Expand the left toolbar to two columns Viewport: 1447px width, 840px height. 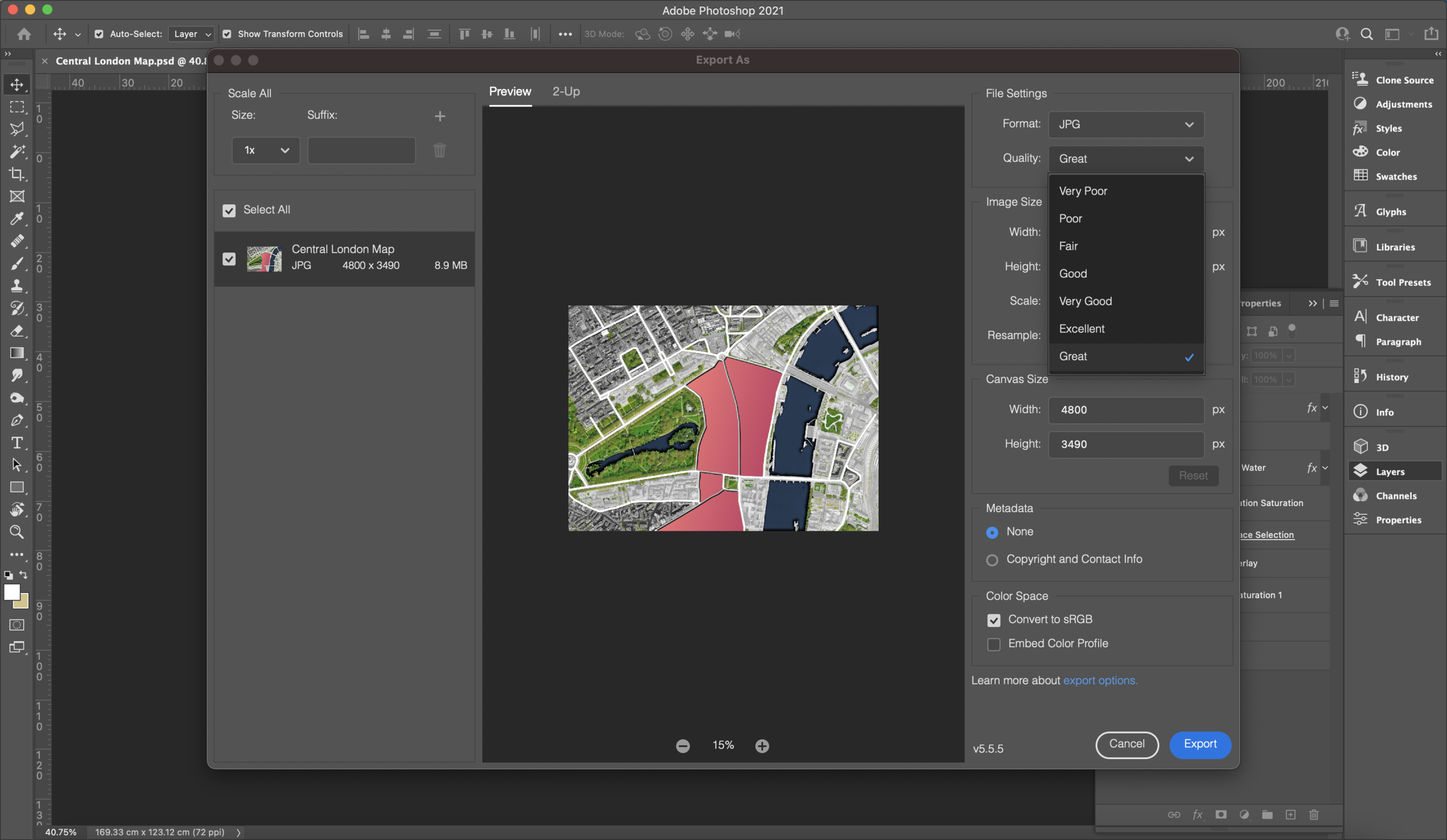[8, 54]
